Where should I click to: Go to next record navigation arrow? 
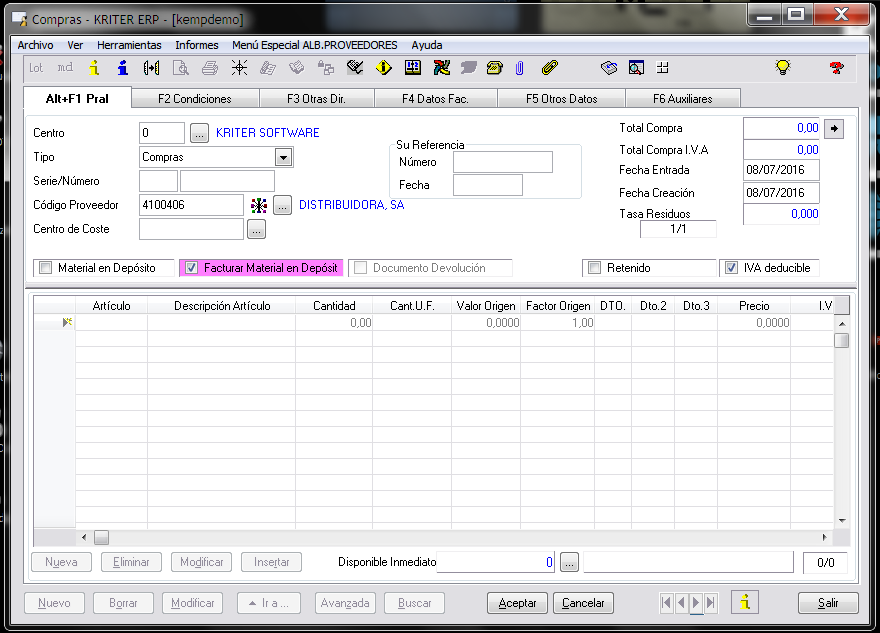point(696,603)
